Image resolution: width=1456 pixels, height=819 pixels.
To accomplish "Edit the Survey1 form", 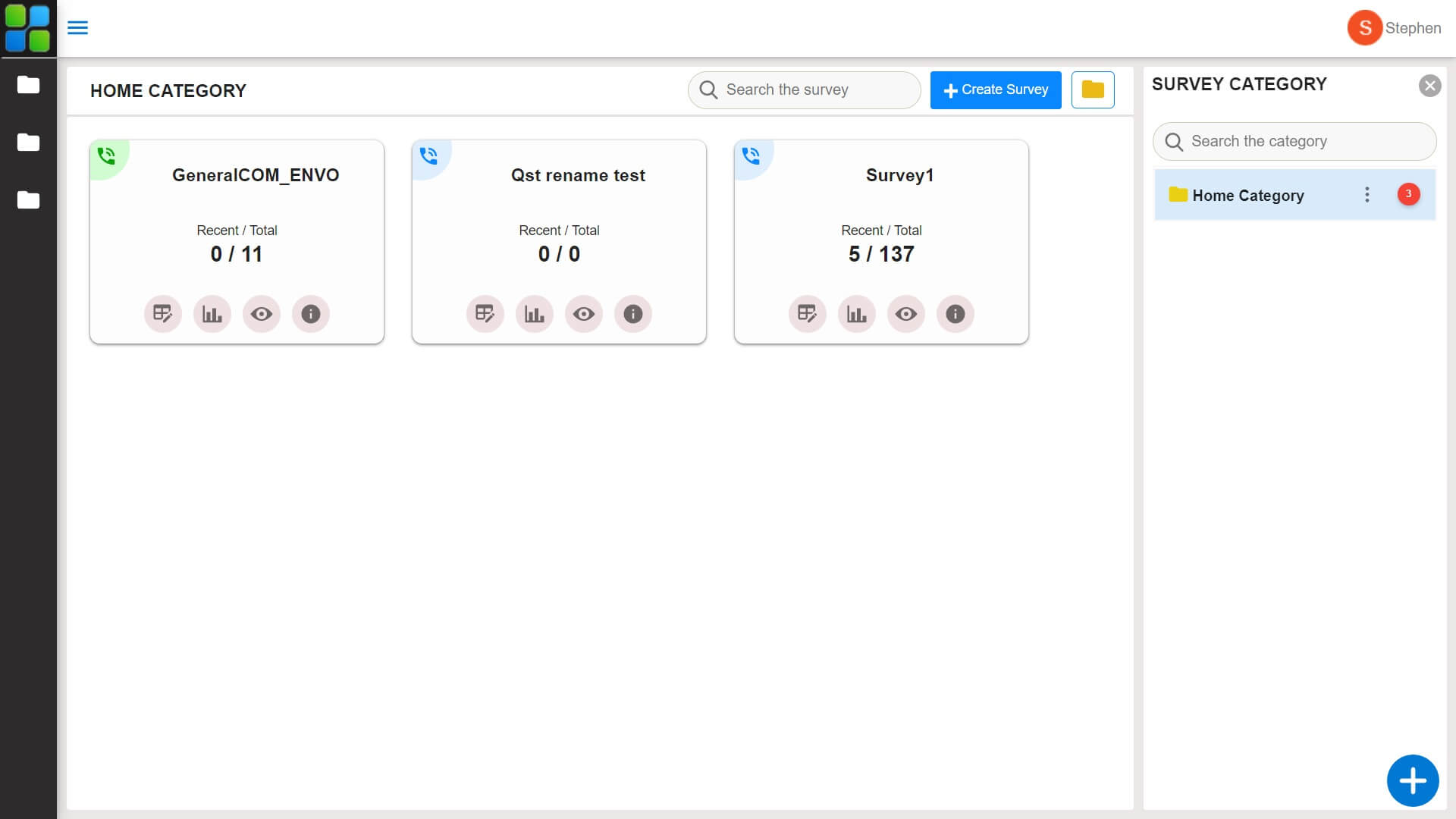I will (x=808, y=314).
